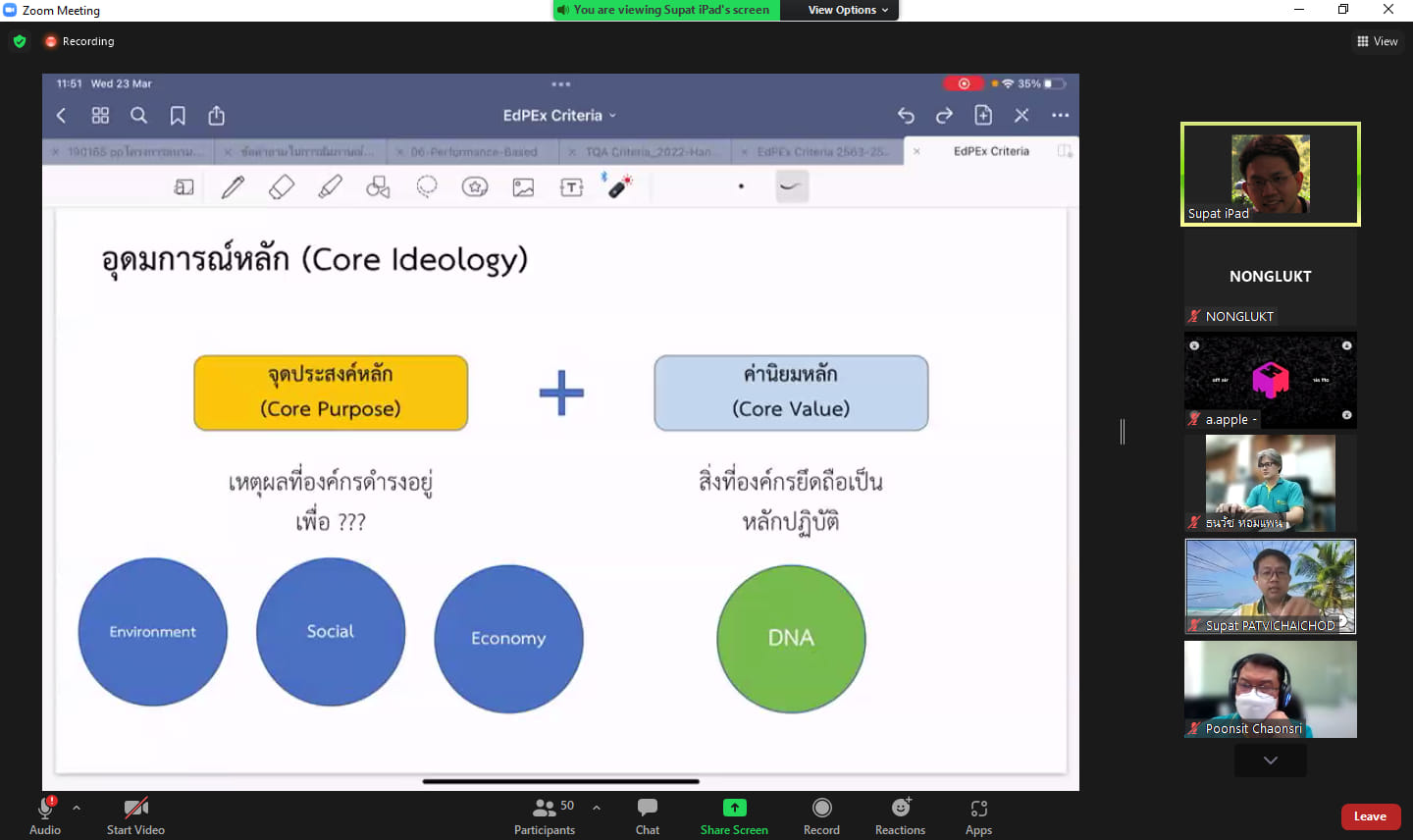This screenshot has width=1413, height=840.
Task: Click the share/export icon
Action: [217, 116]
